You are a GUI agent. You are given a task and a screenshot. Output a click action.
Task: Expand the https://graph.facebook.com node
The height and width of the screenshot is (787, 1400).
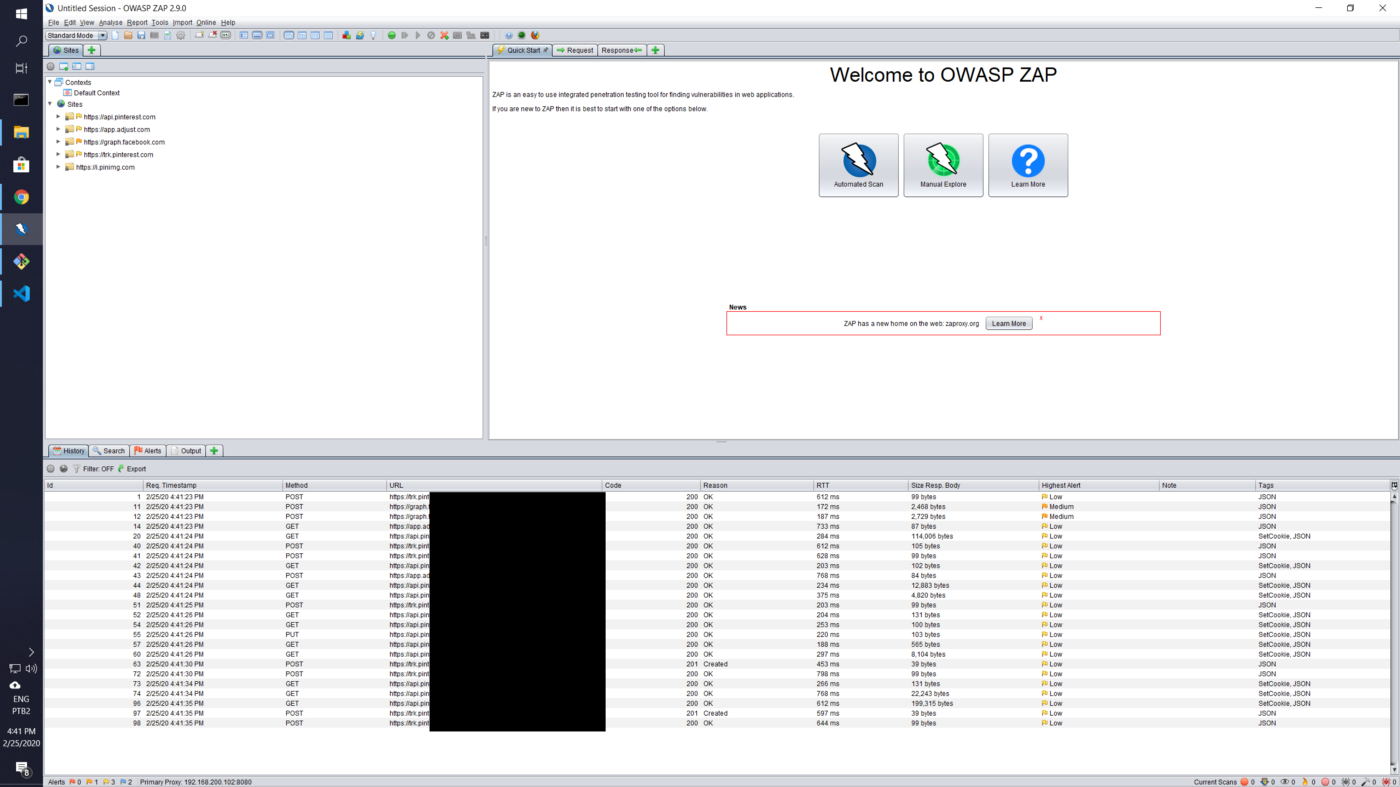[x=58, y=142]
